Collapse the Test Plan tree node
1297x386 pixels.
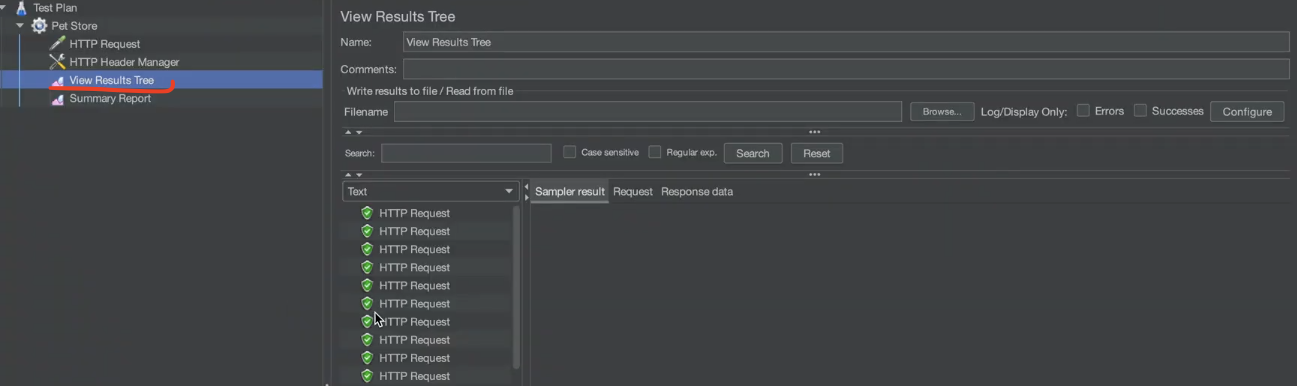point(4,7)
